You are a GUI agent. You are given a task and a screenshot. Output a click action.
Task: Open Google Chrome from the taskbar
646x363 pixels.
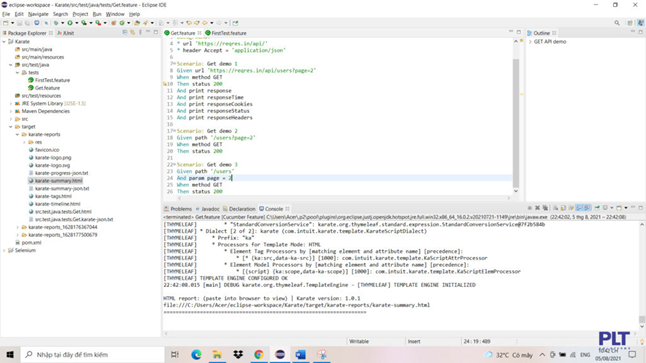(x=259, y=354)
